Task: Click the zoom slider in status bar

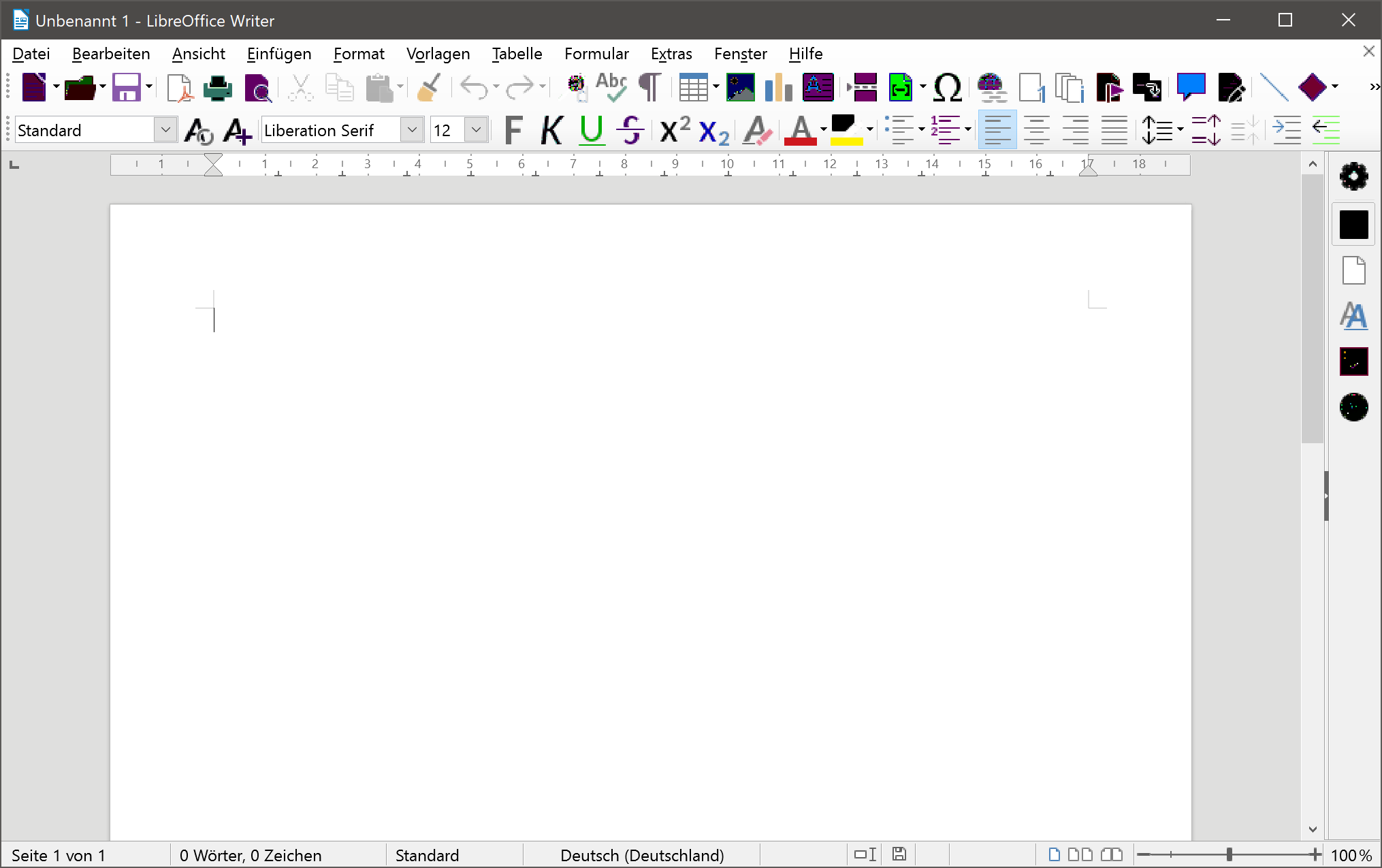Action: coord(1229,854)
